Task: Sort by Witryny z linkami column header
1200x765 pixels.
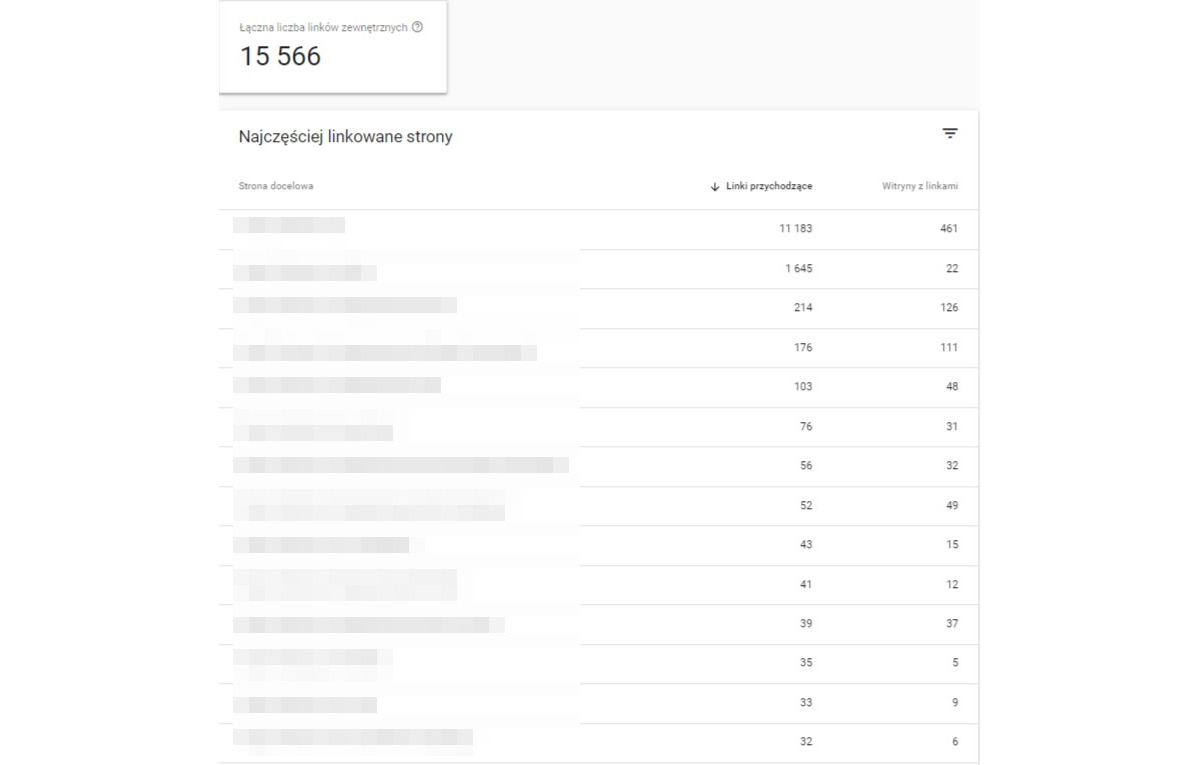Action: click(x=920, y=187)
